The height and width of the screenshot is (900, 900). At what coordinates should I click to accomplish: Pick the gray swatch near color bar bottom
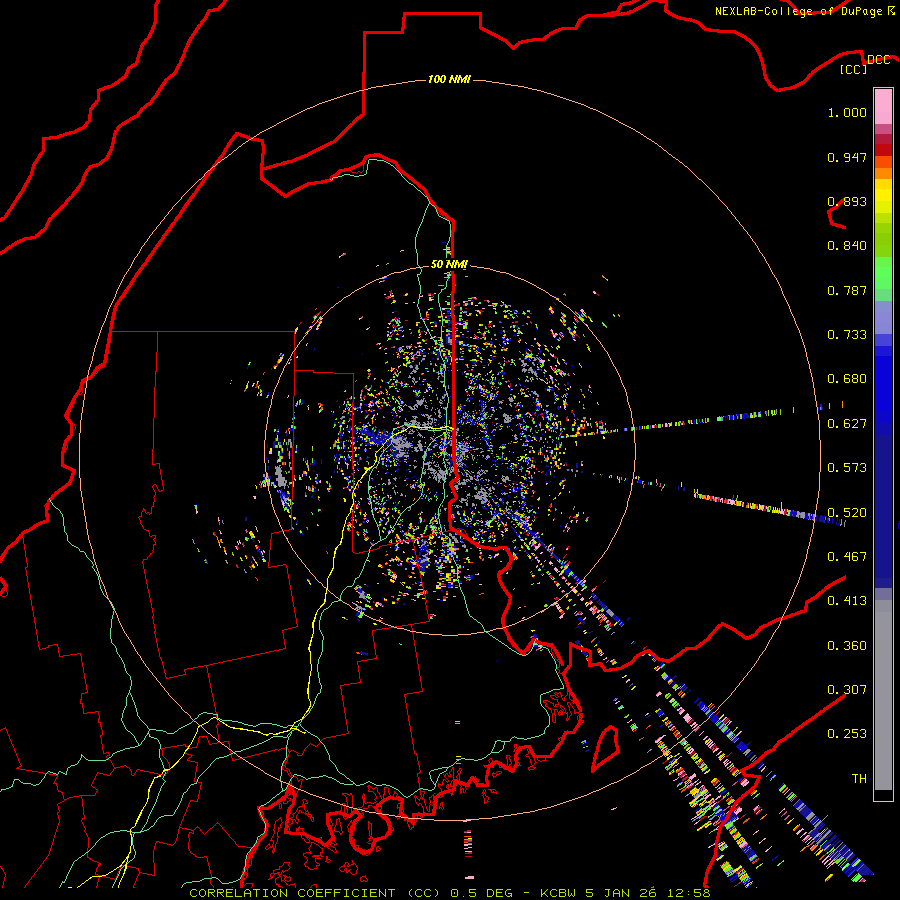pos(883,700)
